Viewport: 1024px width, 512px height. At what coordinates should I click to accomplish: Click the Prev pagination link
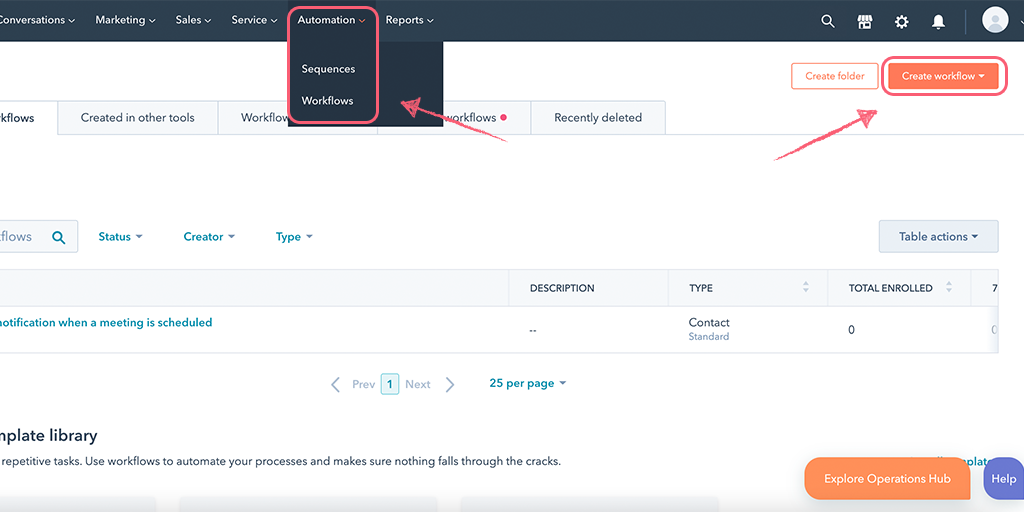pos(363,384)
